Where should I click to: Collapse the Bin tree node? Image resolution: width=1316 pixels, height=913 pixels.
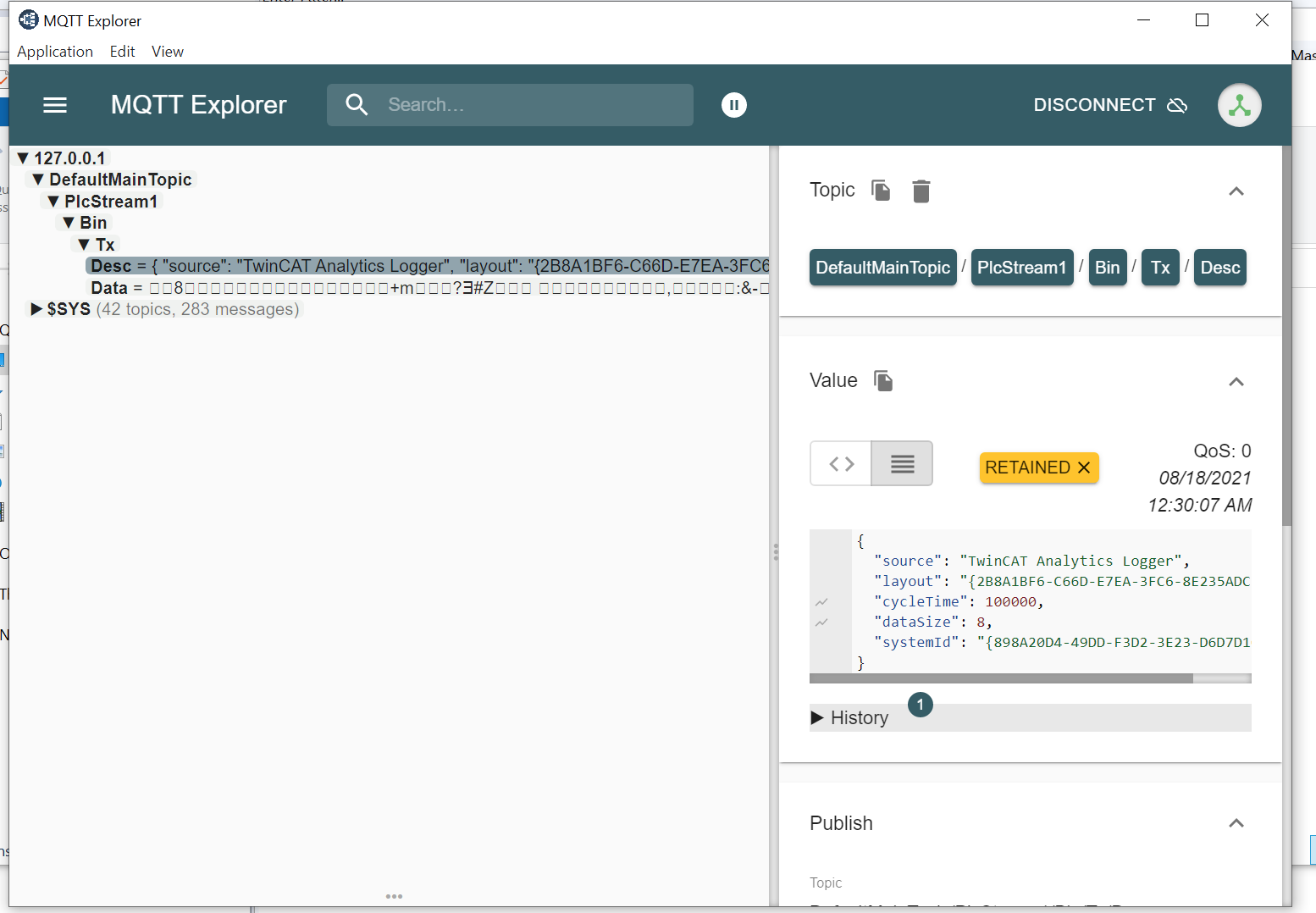69,223
